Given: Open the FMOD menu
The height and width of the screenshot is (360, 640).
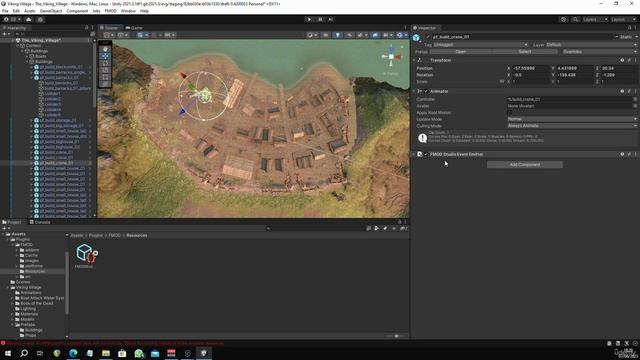Looking at the screenshot, I should (x=110, y=11).
